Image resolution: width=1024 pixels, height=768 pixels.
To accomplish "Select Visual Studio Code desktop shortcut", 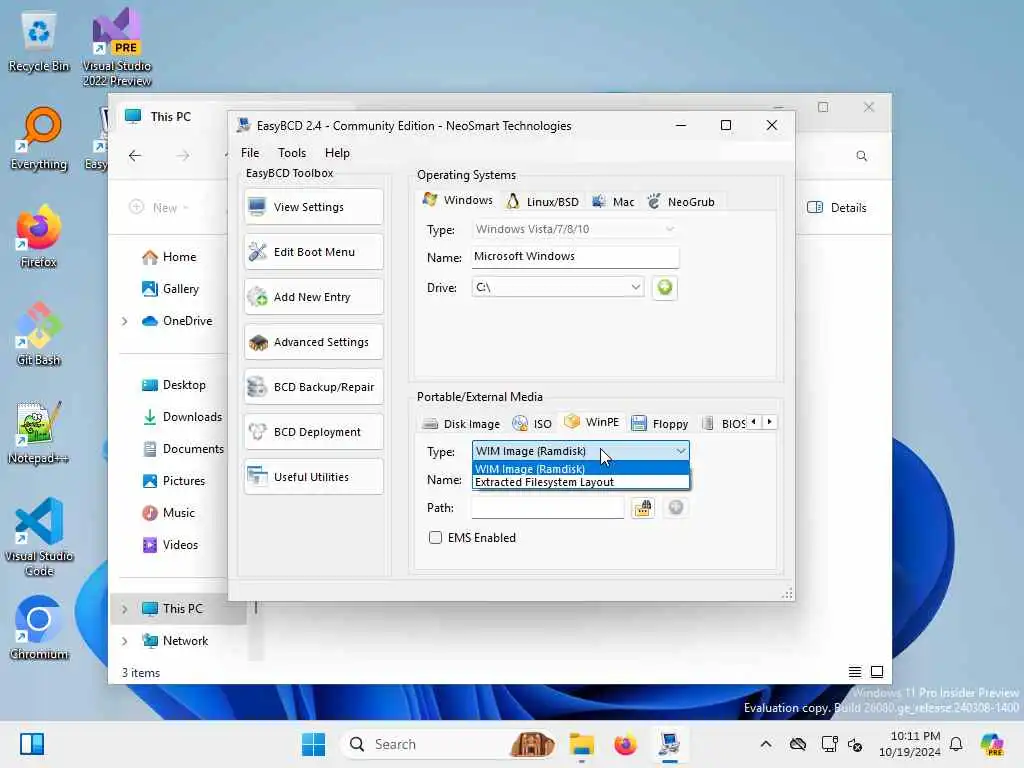I will click(39, 537).
